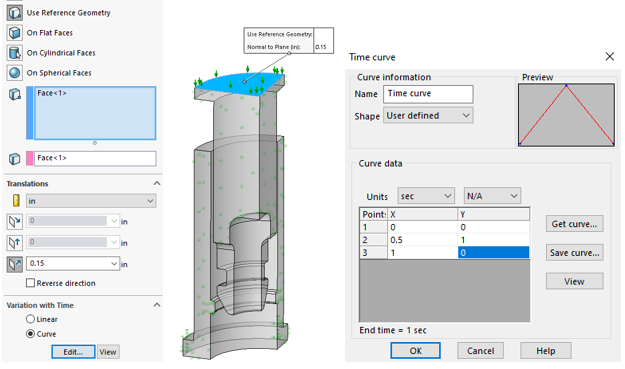The height and width of the screenshot is (369, 625).
Task: Select point 1 Y cell '0'
Action: click(x=493, y=227)
